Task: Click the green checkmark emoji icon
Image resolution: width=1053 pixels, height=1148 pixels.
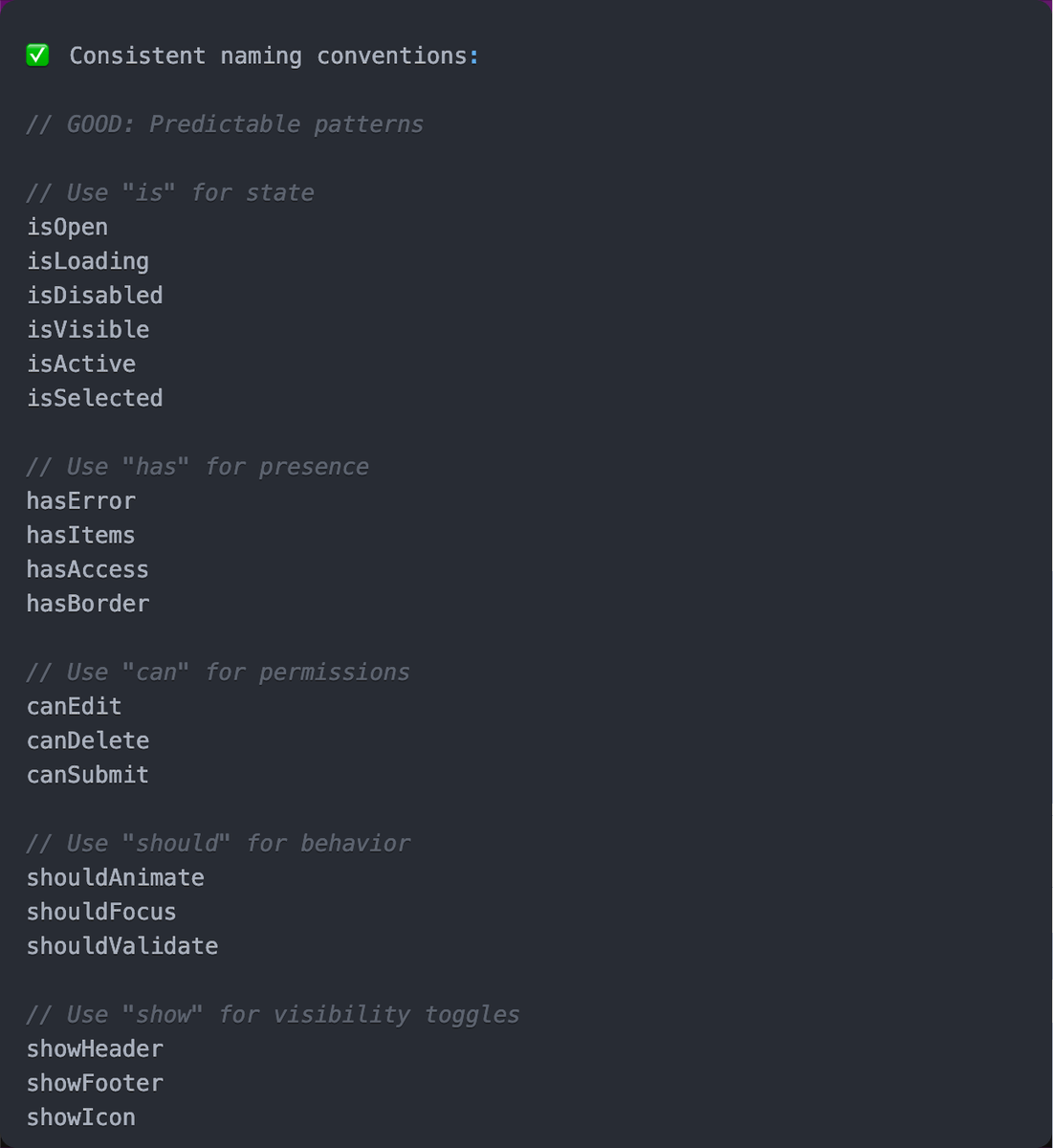Action: [x=38, y=55]
